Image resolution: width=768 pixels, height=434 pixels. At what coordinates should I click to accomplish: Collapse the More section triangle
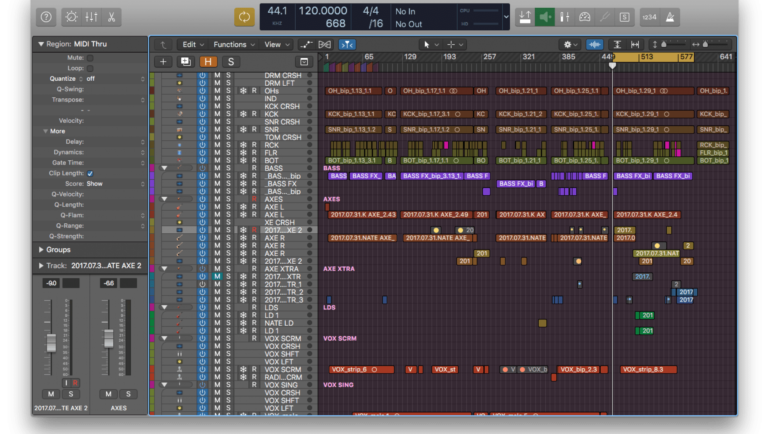point(46,131)
